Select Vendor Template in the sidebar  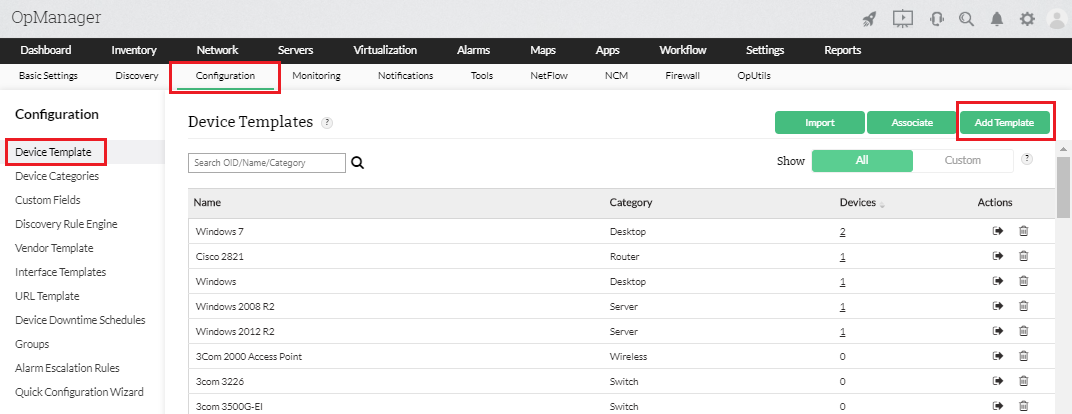pos(54,248)
